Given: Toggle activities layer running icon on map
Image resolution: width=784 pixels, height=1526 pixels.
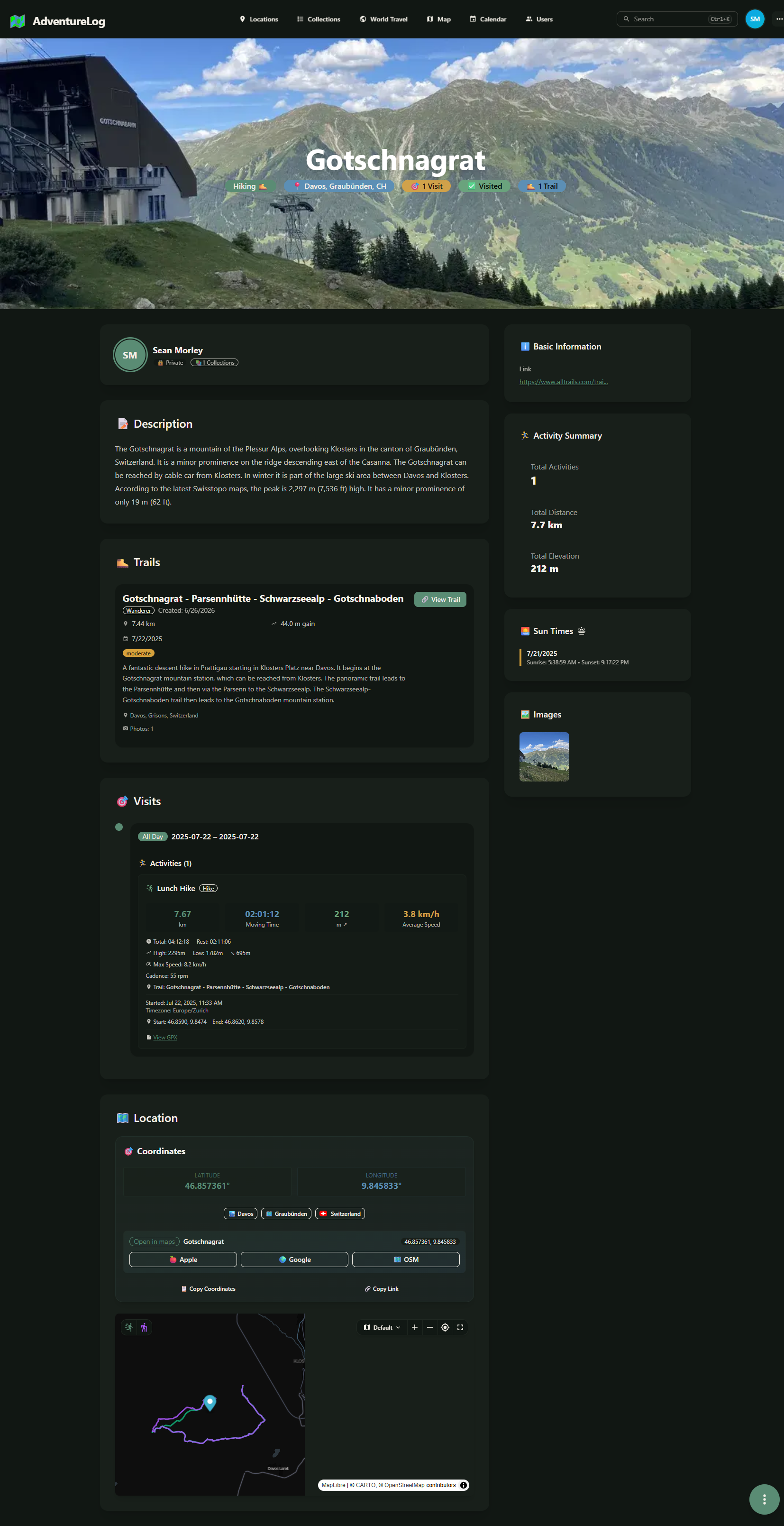Looking at the screenshot, I should 129,1328.
